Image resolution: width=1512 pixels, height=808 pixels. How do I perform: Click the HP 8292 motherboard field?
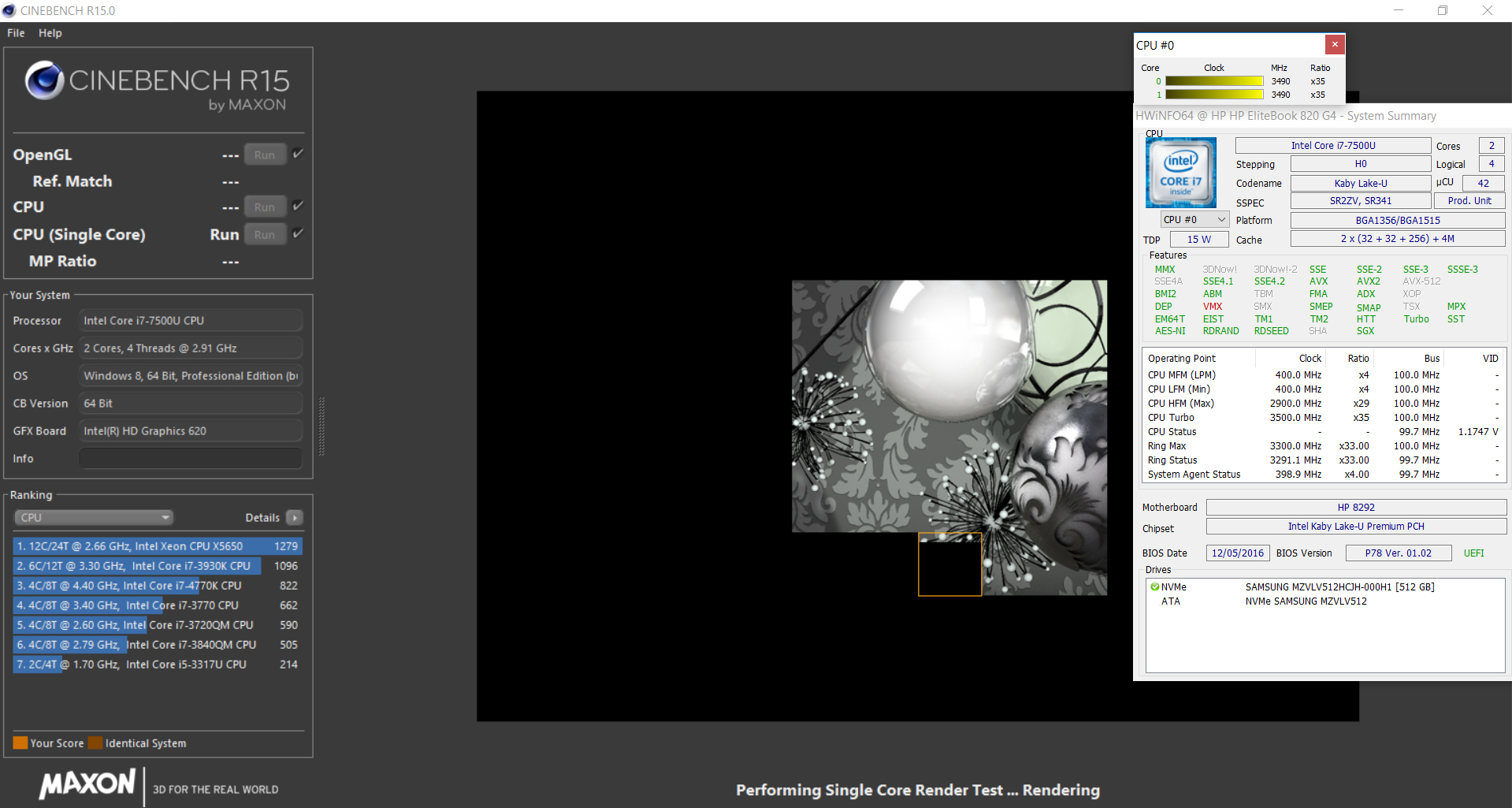[1356, 508]
